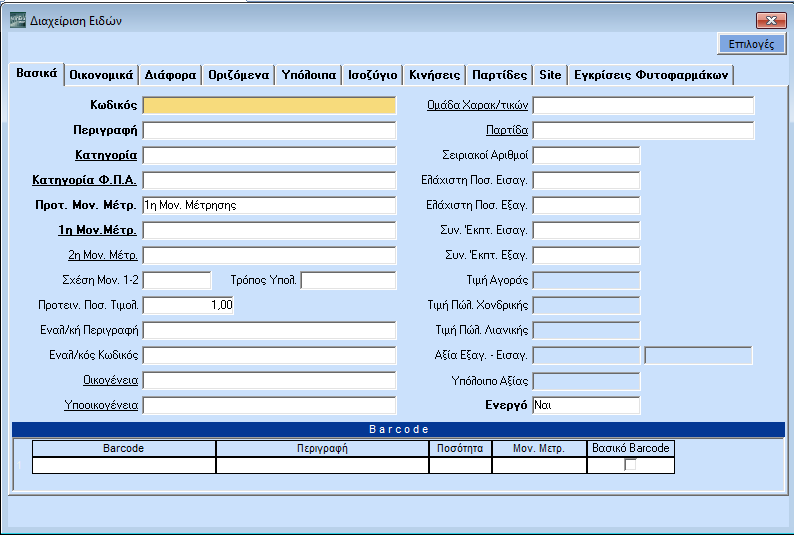Click the Υπόλοιπο Αξίας field
Viewport: 794px width, 535px height.
click(x=586, y=380)
